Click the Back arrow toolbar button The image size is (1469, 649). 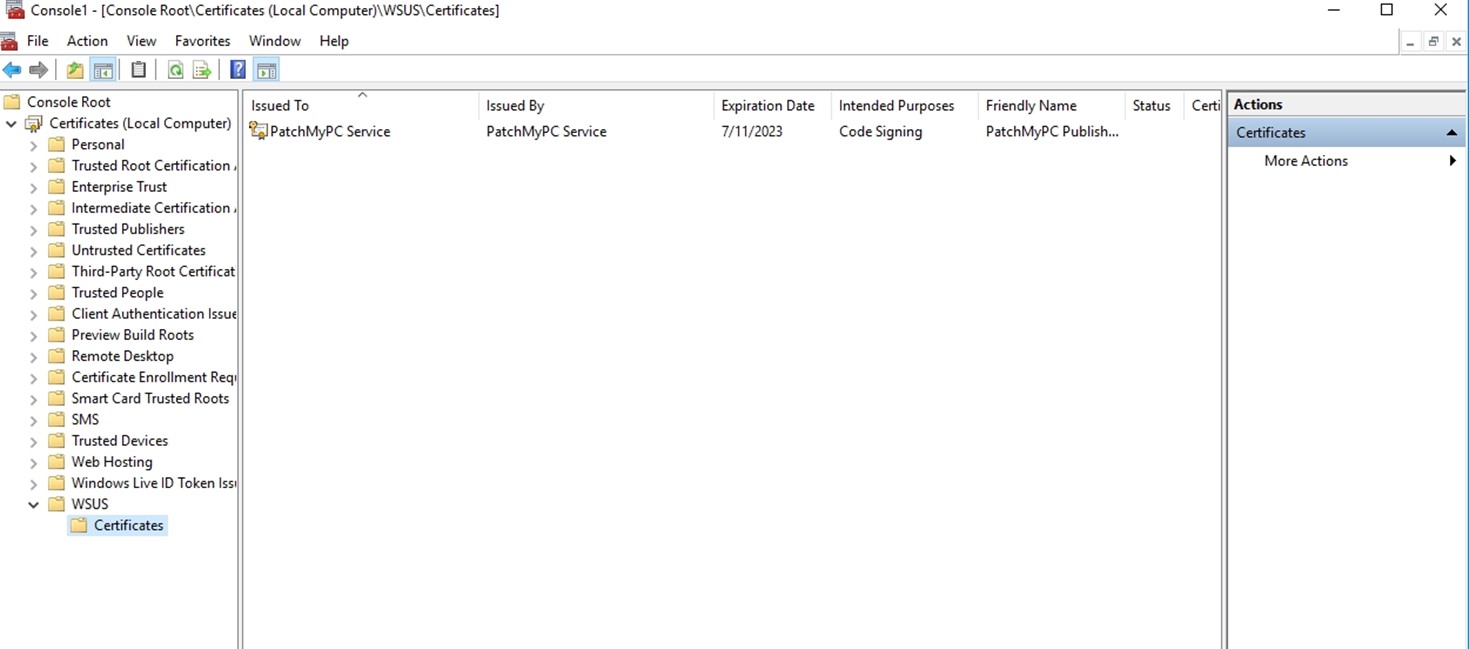click(12, 70)
